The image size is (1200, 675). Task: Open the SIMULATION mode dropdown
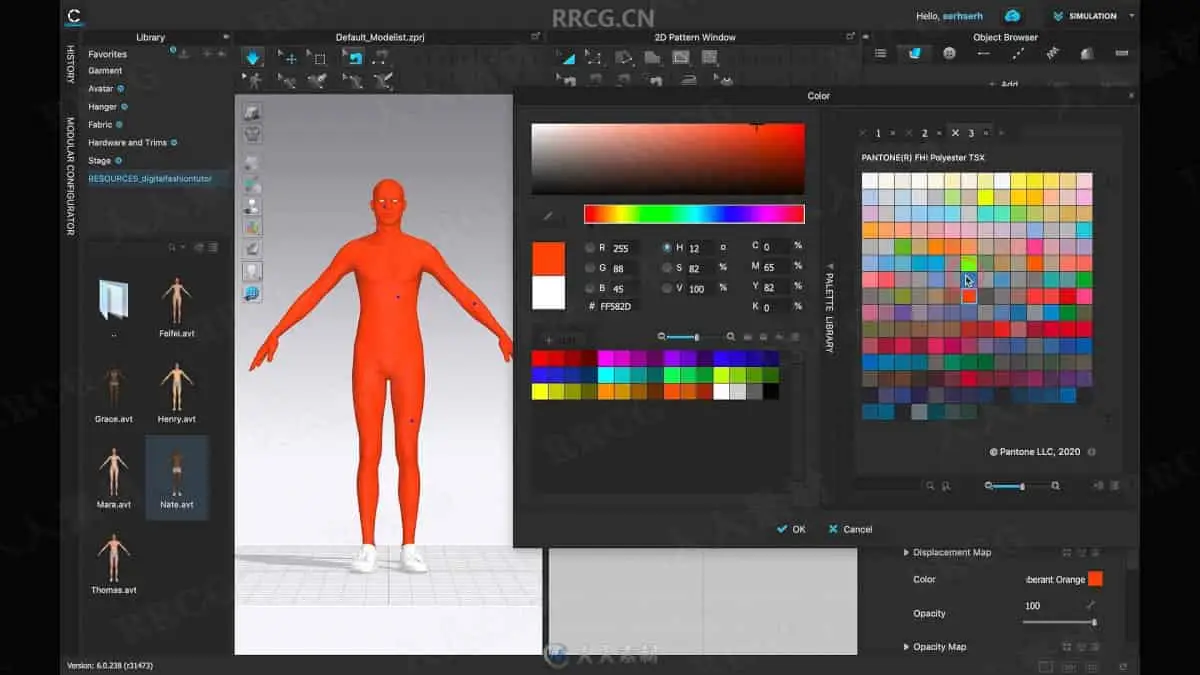pyautogui.click(x=1132, y=16)
